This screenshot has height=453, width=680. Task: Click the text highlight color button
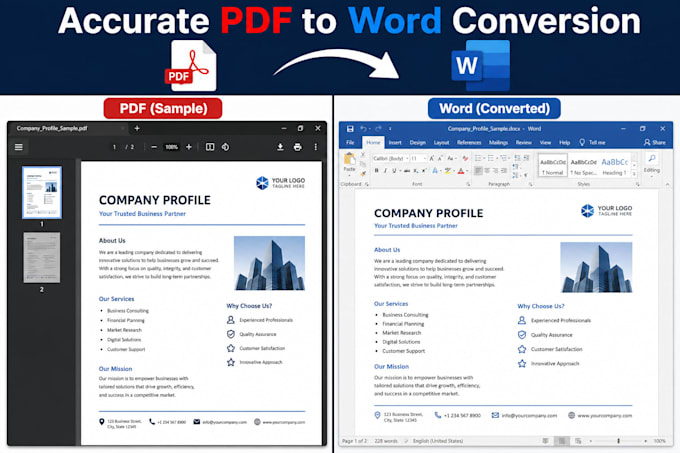pyautogui.click(x=447, y=171)
